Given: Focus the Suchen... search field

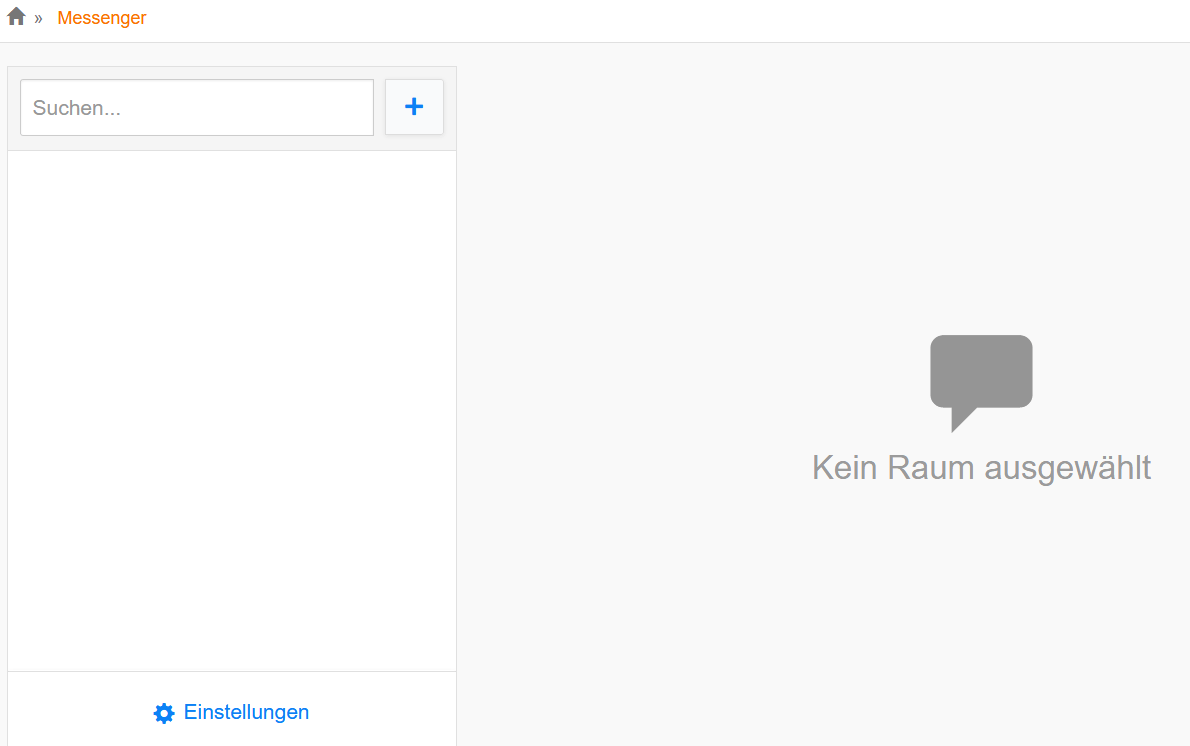Looking at the screenshot, I should pos(197,108).
